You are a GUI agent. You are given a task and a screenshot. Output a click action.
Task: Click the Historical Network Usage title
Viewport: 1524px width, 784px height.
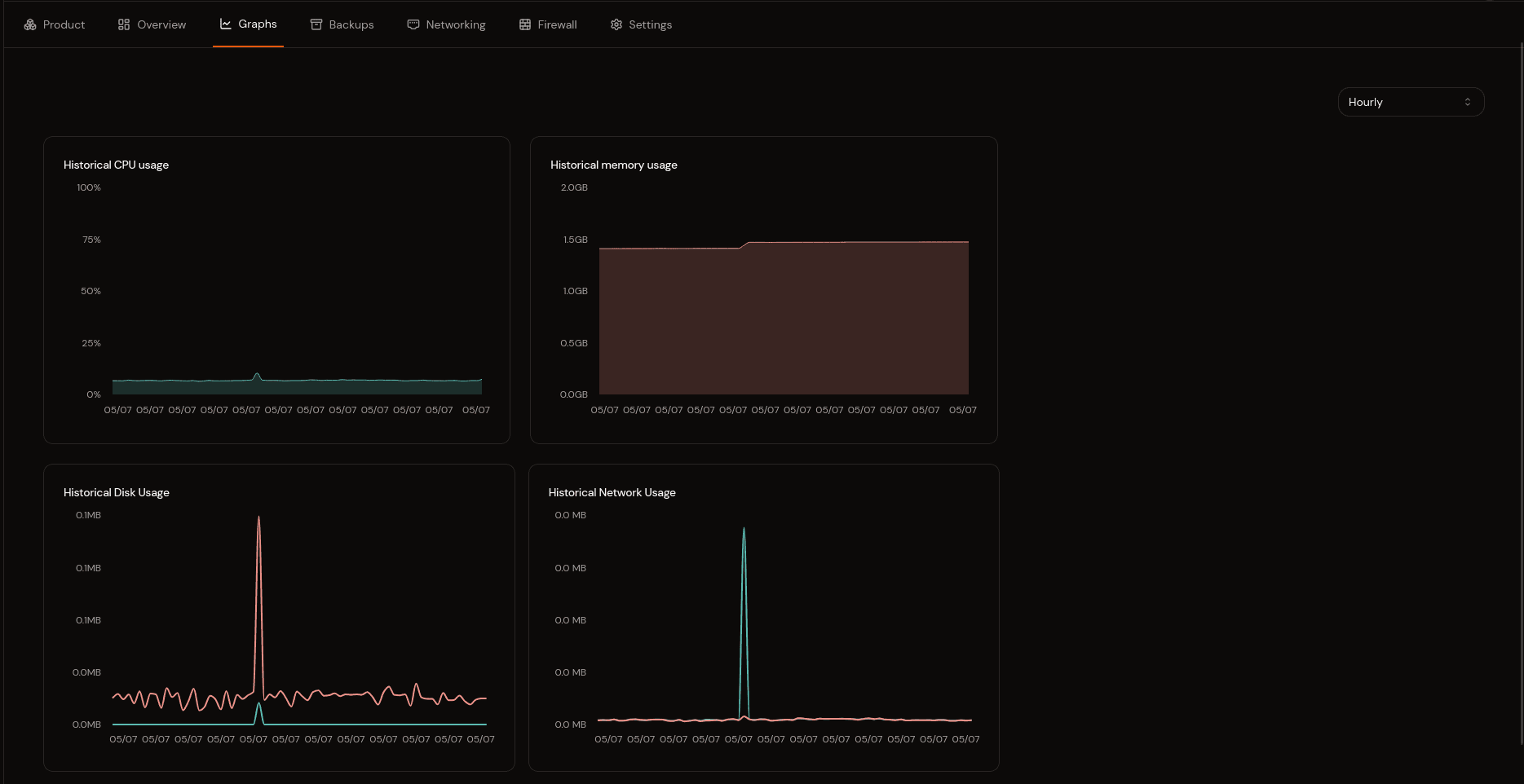pyautogui.click(x=612, y=492)
